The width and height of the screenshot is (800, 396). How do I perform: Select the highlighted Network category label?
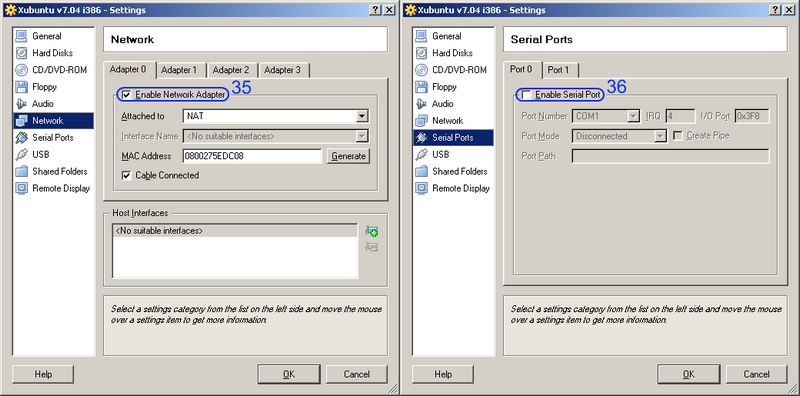click(x=48, y=121)
